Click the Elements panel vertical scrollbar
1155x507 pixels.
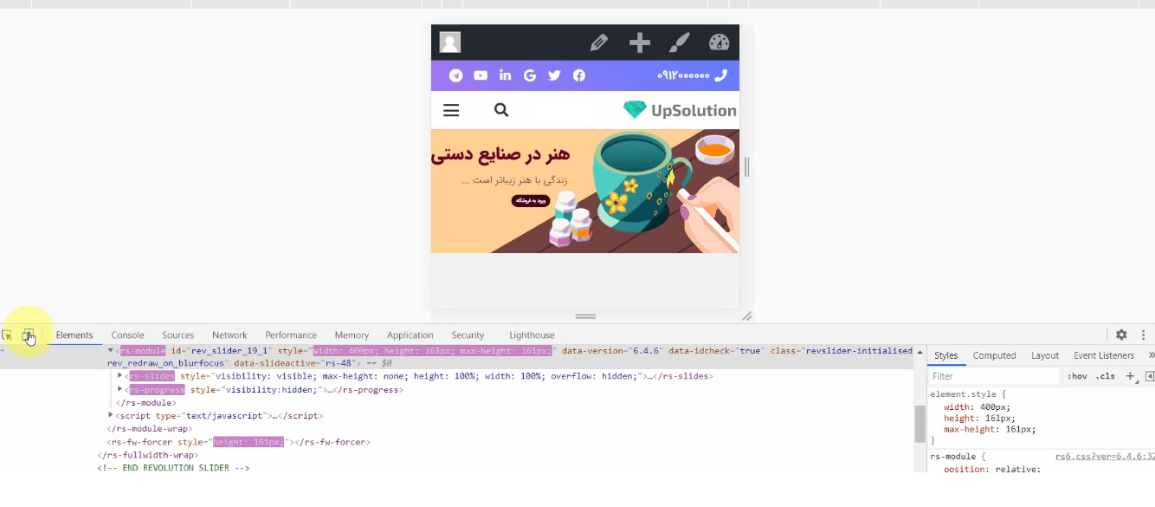point(919,424)
